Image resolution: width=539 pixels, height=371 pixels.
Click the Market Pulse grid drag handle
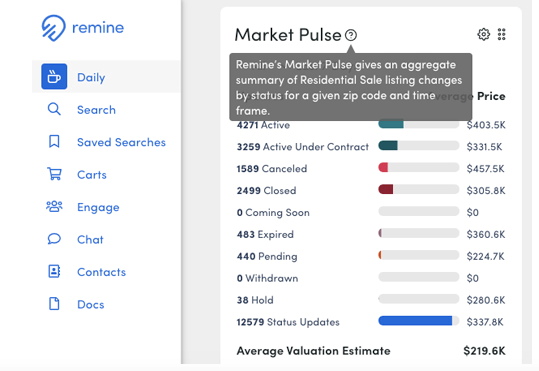(x=502, y=34)
